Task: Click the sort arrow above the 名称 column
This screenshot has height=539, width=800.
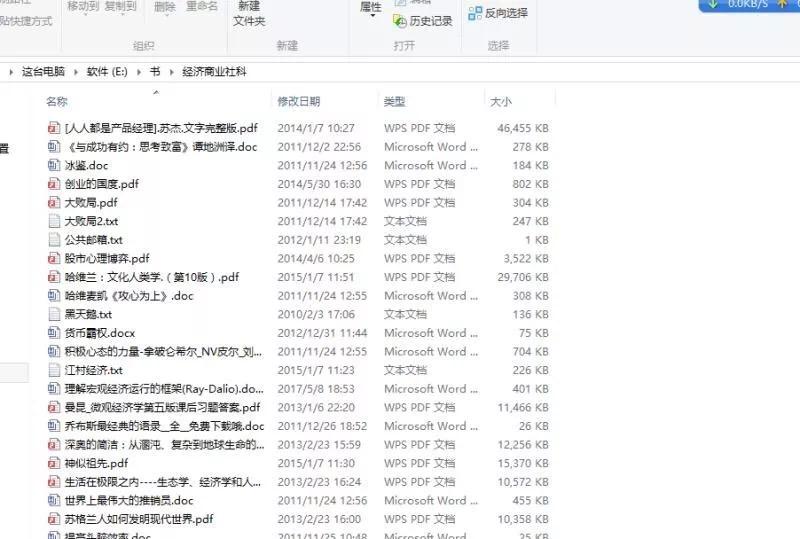Action: (x=156, y=92)
